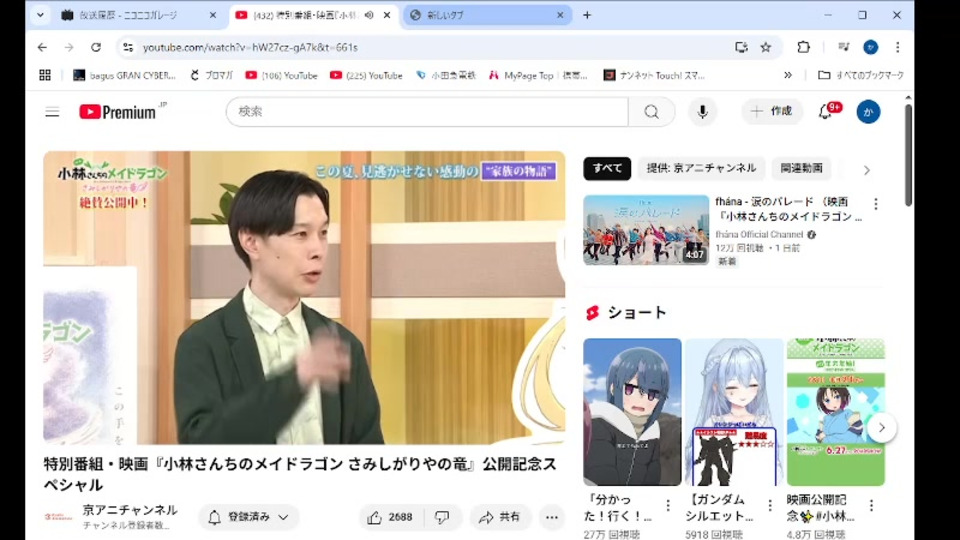This screenshot has width=960, height=540.
Task: Select the 提供: 京アニチャンネル chip
Action: tap(701, 168)
